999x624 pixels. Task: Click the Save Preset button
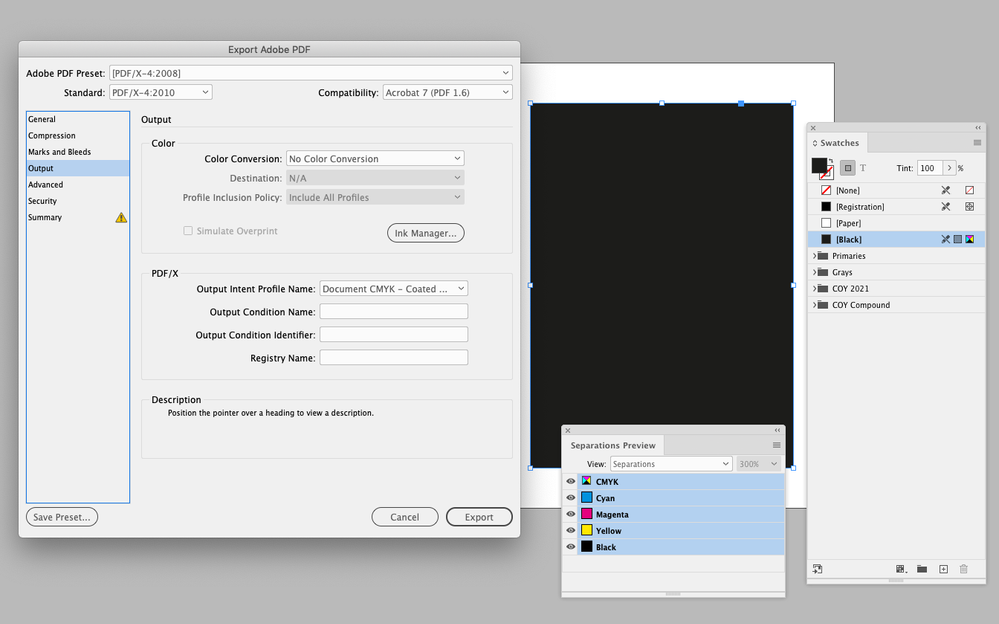click(62, 517)
